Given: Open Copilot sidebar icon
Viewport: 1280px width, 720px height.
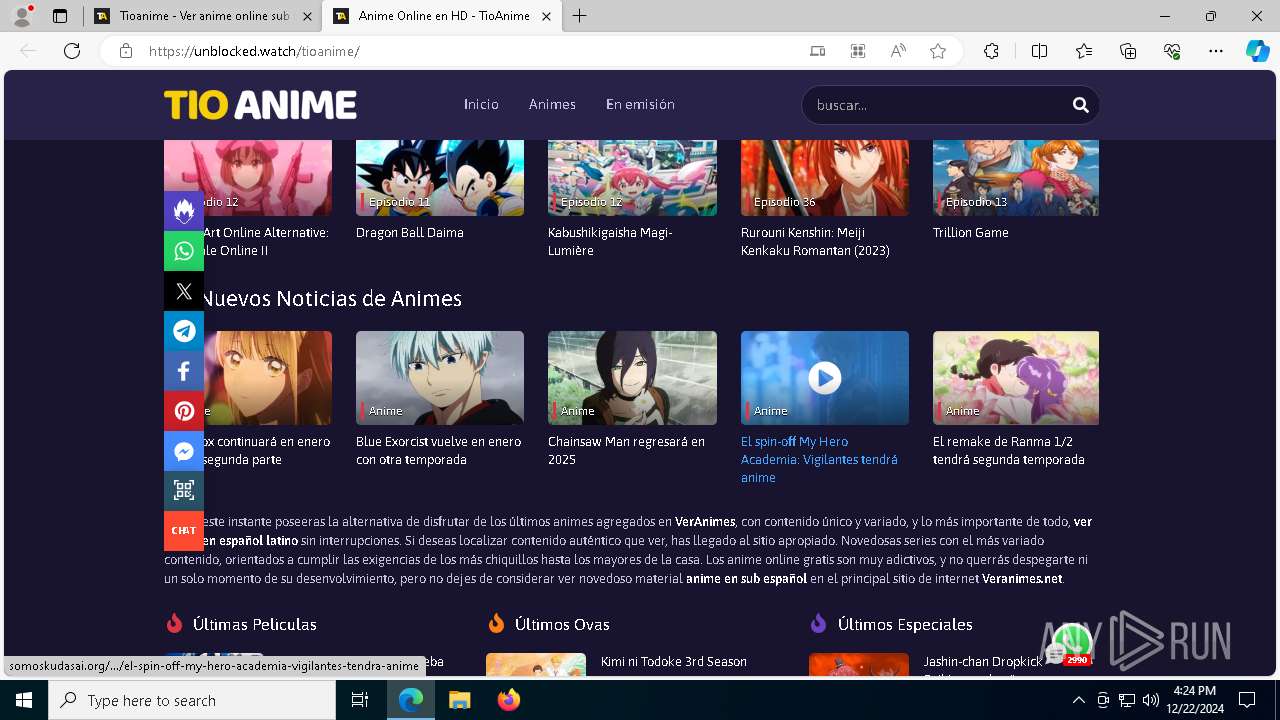Looking at the screenshot, I should coord(1257,51).
